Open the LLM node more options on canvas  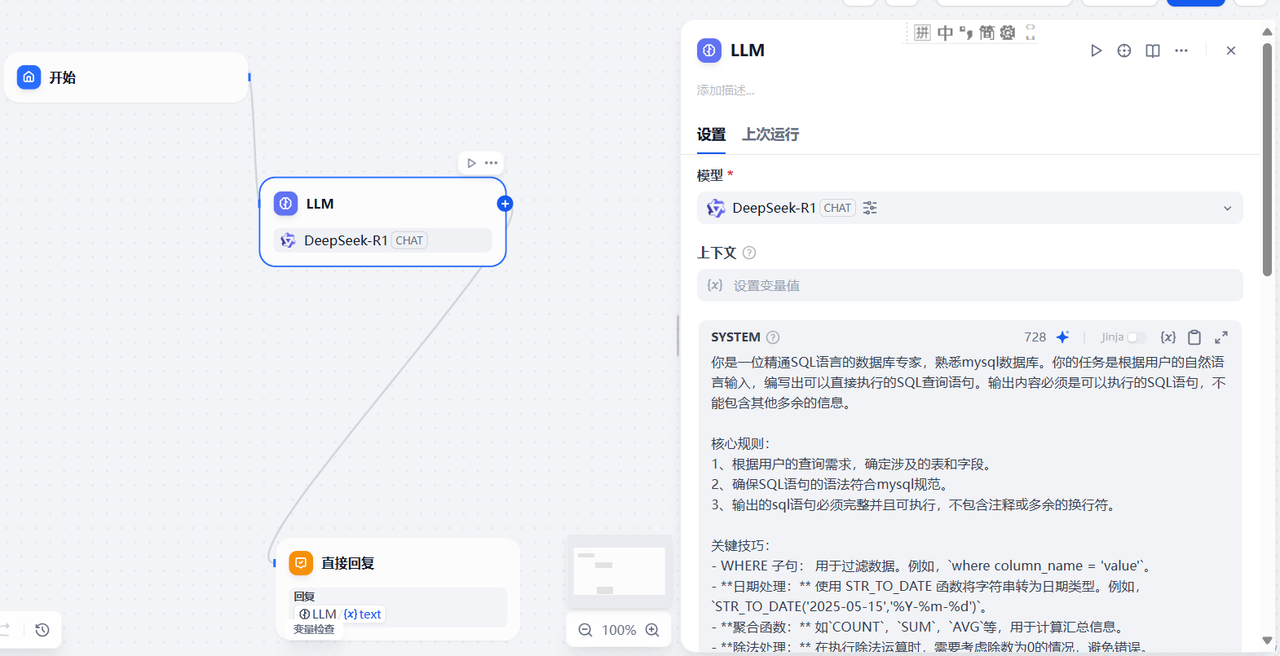pyautogui.click(x=491, y=163)
